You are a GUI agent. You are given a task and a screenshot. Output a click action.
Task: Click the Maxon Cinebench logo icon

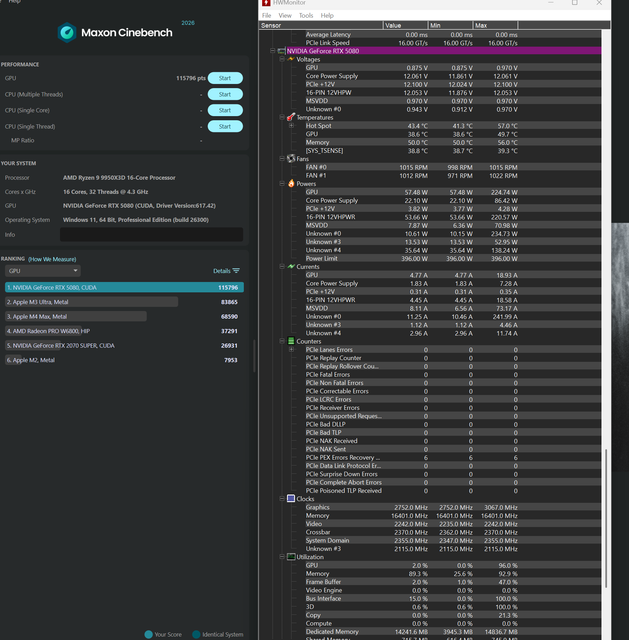click(x=67, y=33)
